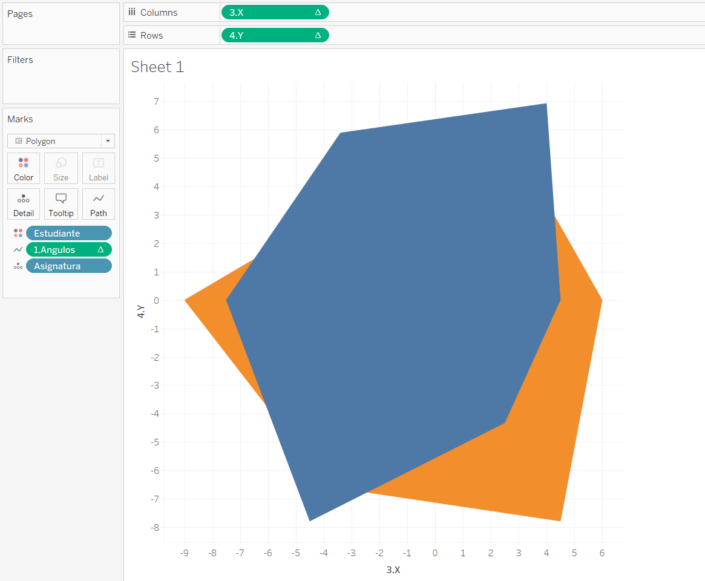Image resolution: width=705 pixels, height=581 pixels.
Task: Open the Polygon mark type dropdown
Action: pos(60,141)
